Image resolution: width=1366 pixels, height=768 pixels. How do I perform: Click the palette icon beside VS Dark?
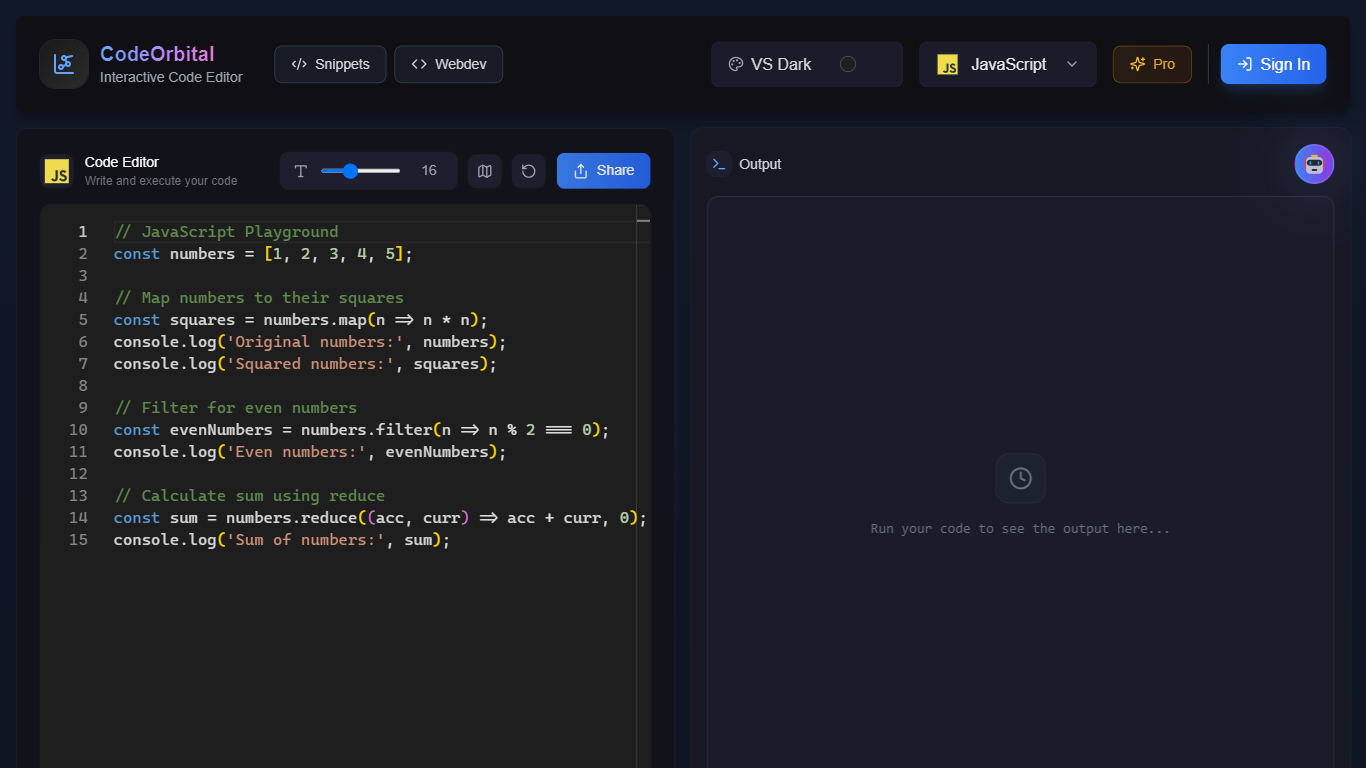(736, 64)
